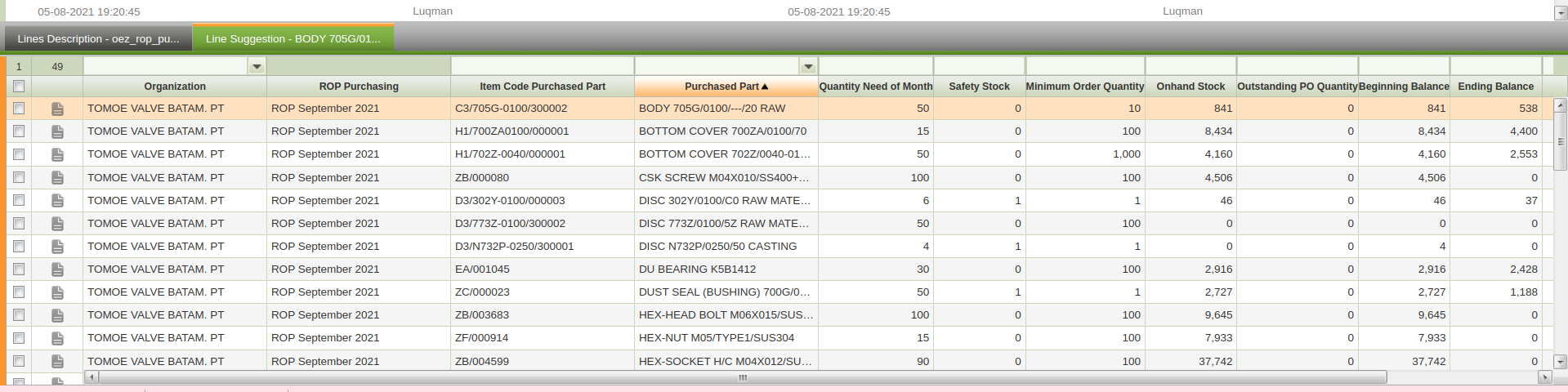The width and height of the screenshot is (1568, 392).
Task: Click the ROP Purchasing filter field
Action: pyautogui.click(x=358, y=67)
